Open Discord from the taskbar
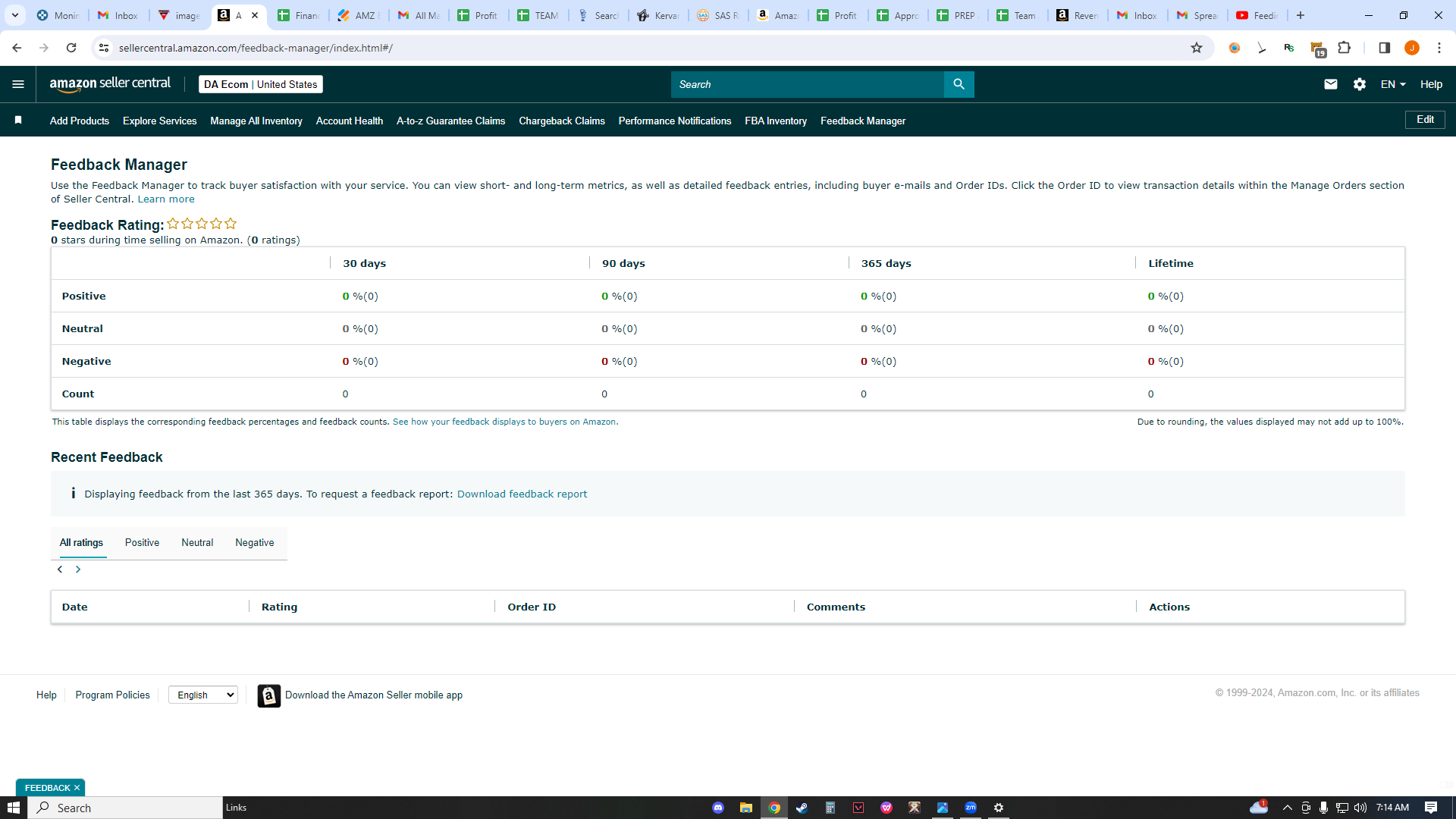 (718, 808)
